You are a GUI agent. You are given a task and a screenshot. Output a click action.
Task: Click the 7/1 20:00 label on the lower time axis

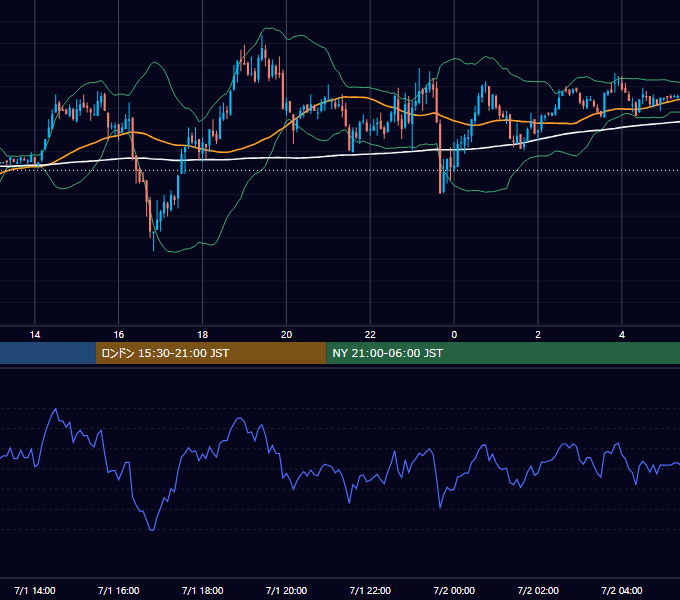[x=286, y=590]
